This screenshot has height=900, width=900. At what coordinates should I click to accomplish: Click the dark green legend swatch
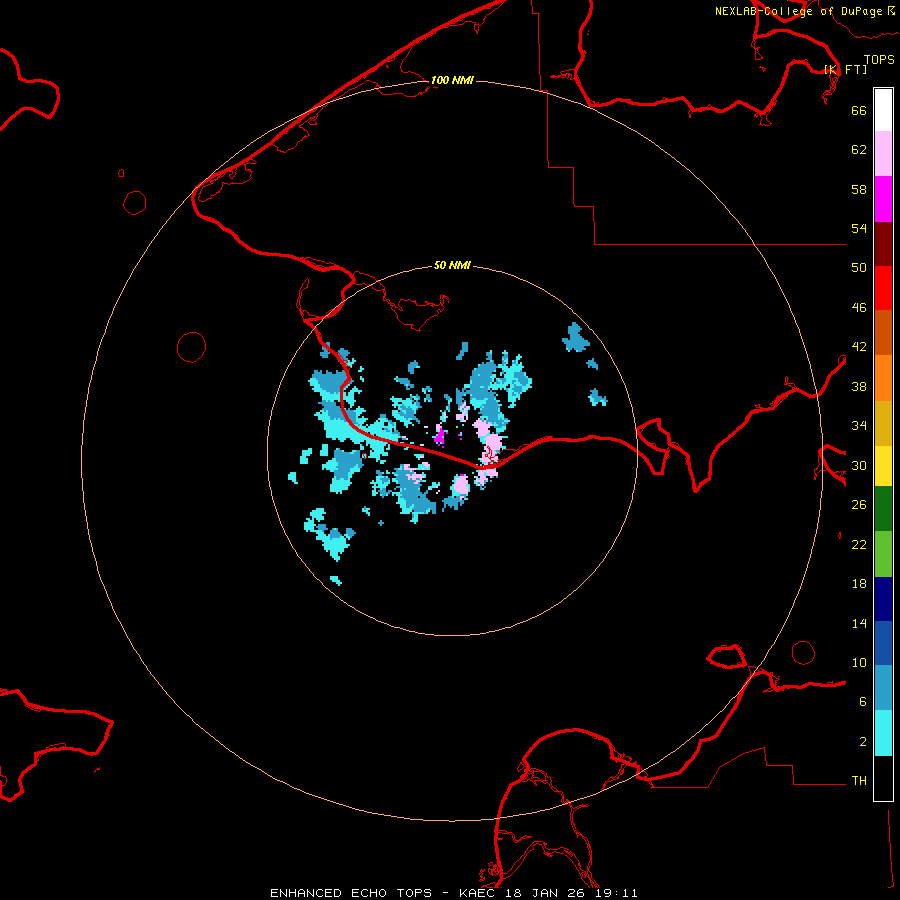coord(883,509)
